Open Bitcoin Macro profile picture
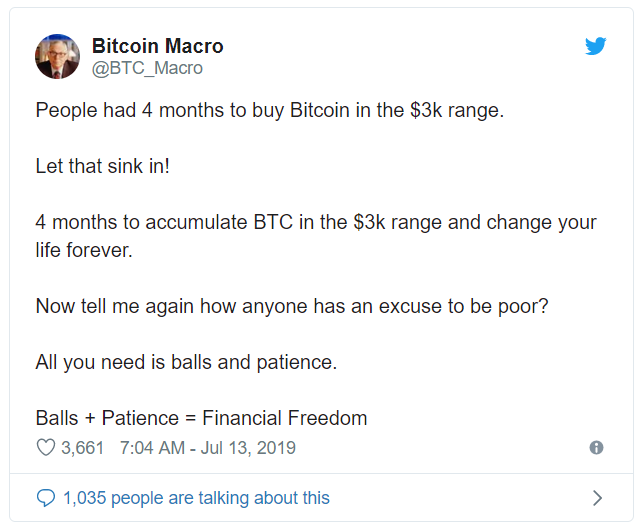The width and height of the screenshot is (642, 528). tap(57, 56)
